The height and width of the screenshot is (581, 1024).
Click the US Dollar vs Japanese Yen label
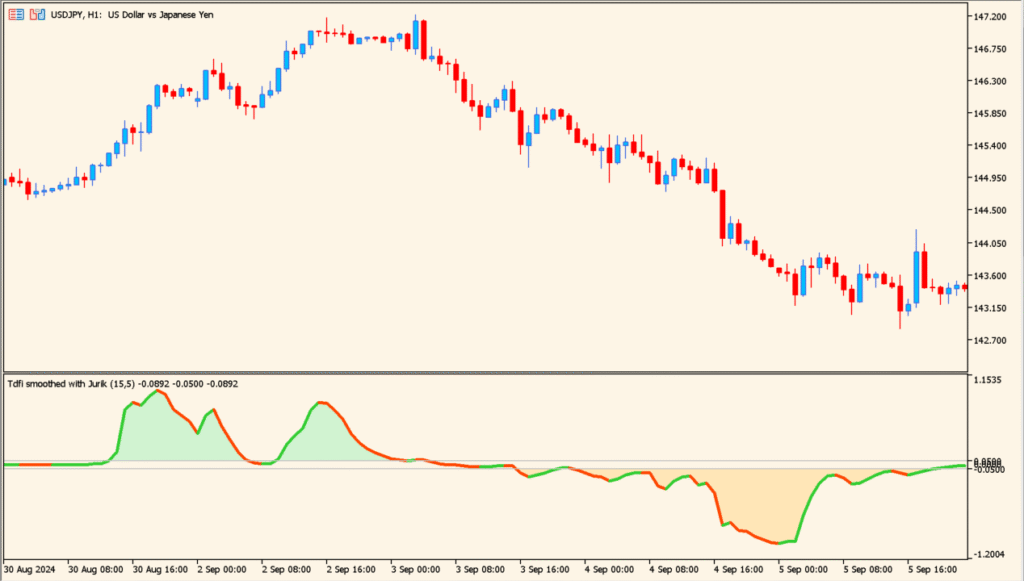pos(160,13)
